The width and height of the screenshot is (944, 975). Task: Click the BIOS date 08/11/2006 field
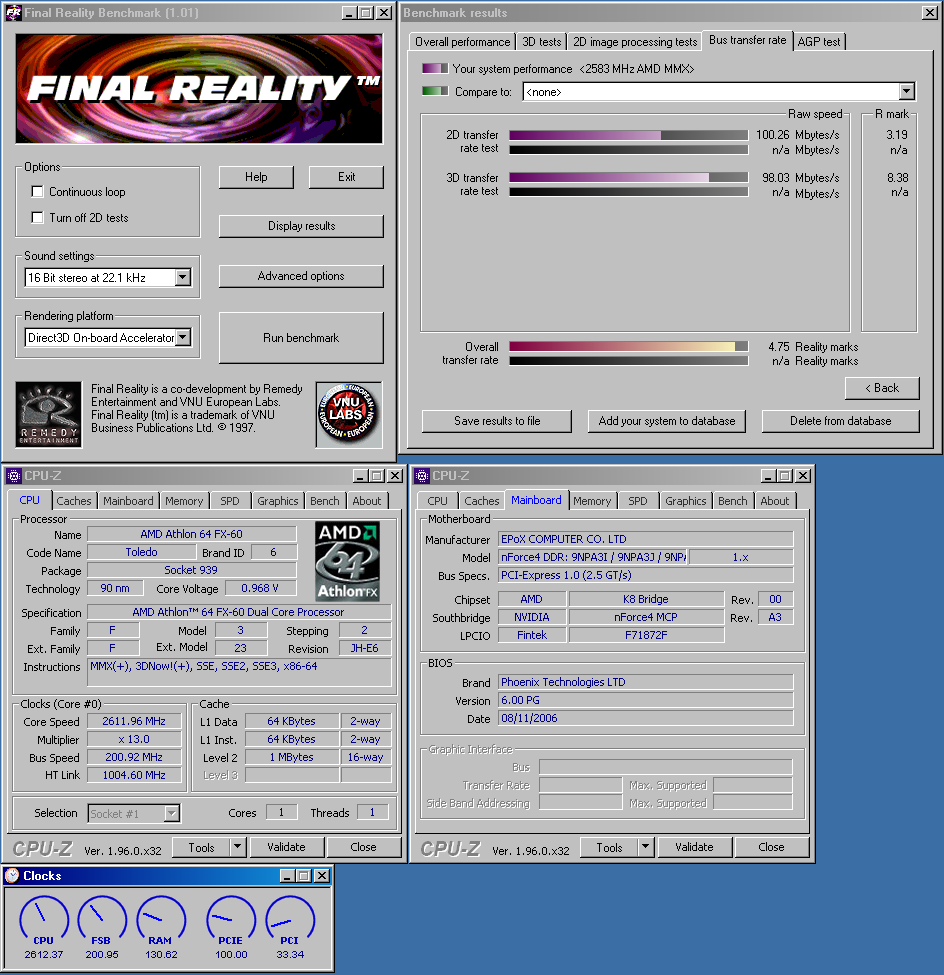[646, 718]
